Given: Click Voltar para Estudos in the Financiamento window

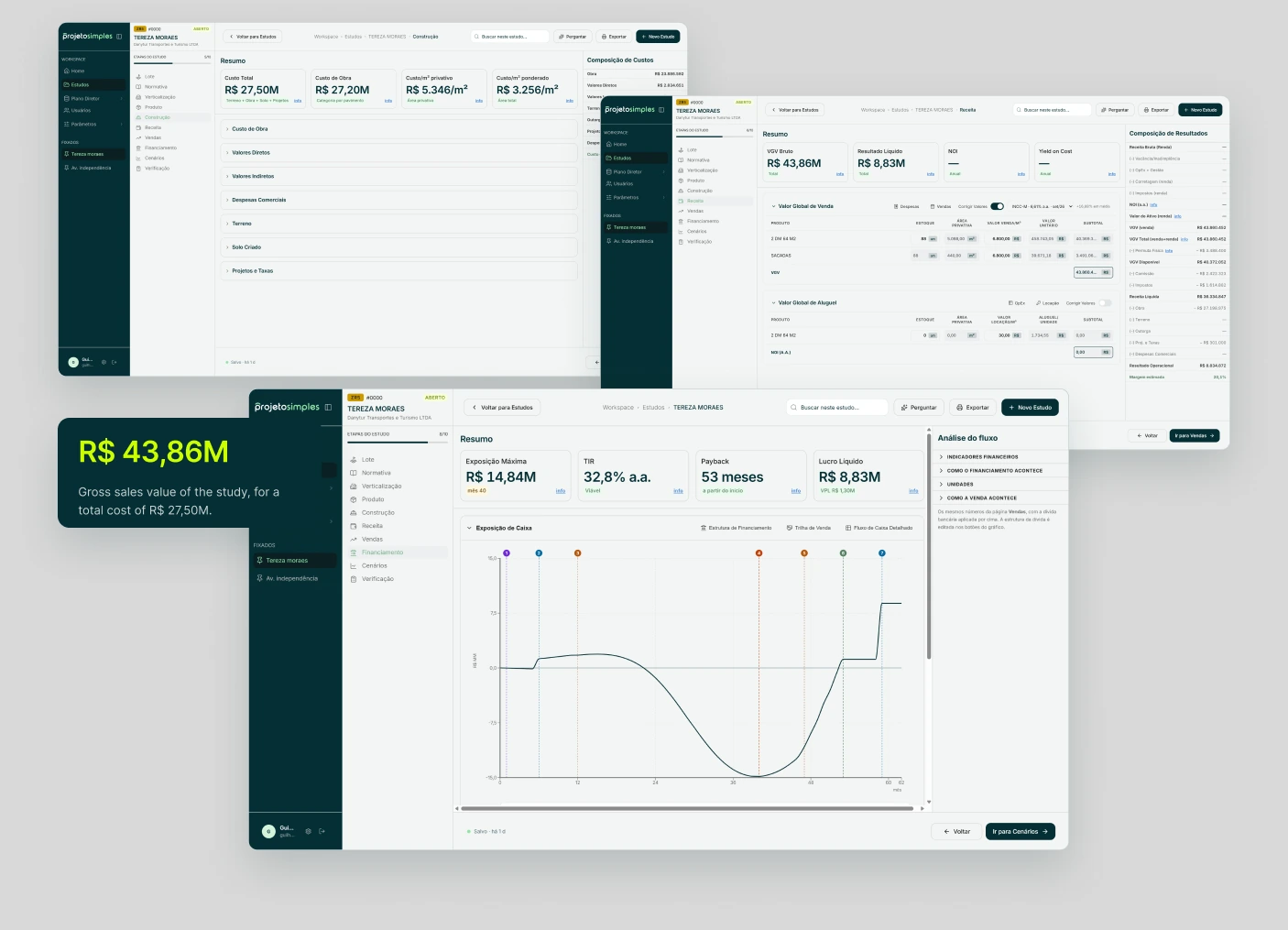Looking at the screenshot, I should pos(502,408).
